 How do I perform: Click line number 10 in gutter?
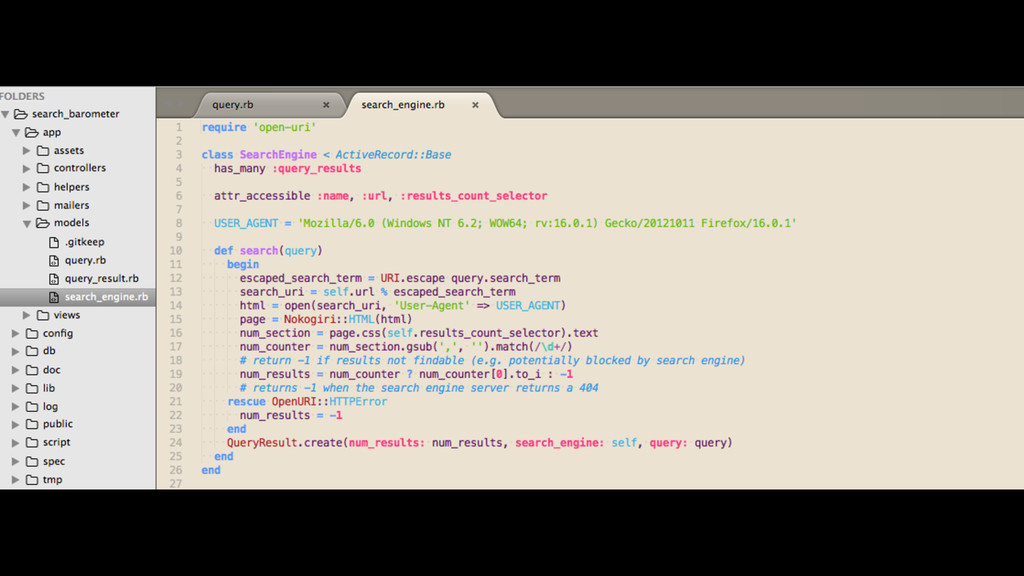pos(176,251)
